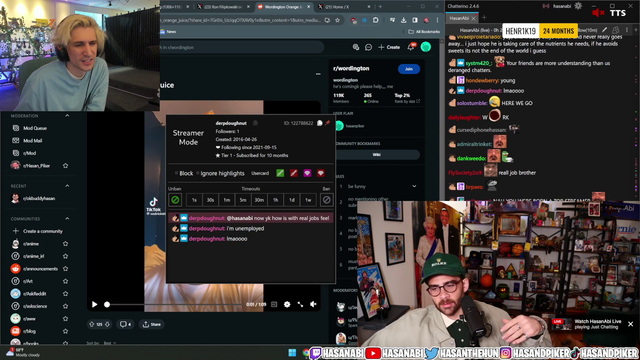Open a new Chrome tab
The width and height of the screenshot is (640, 360).
(380, 7)
